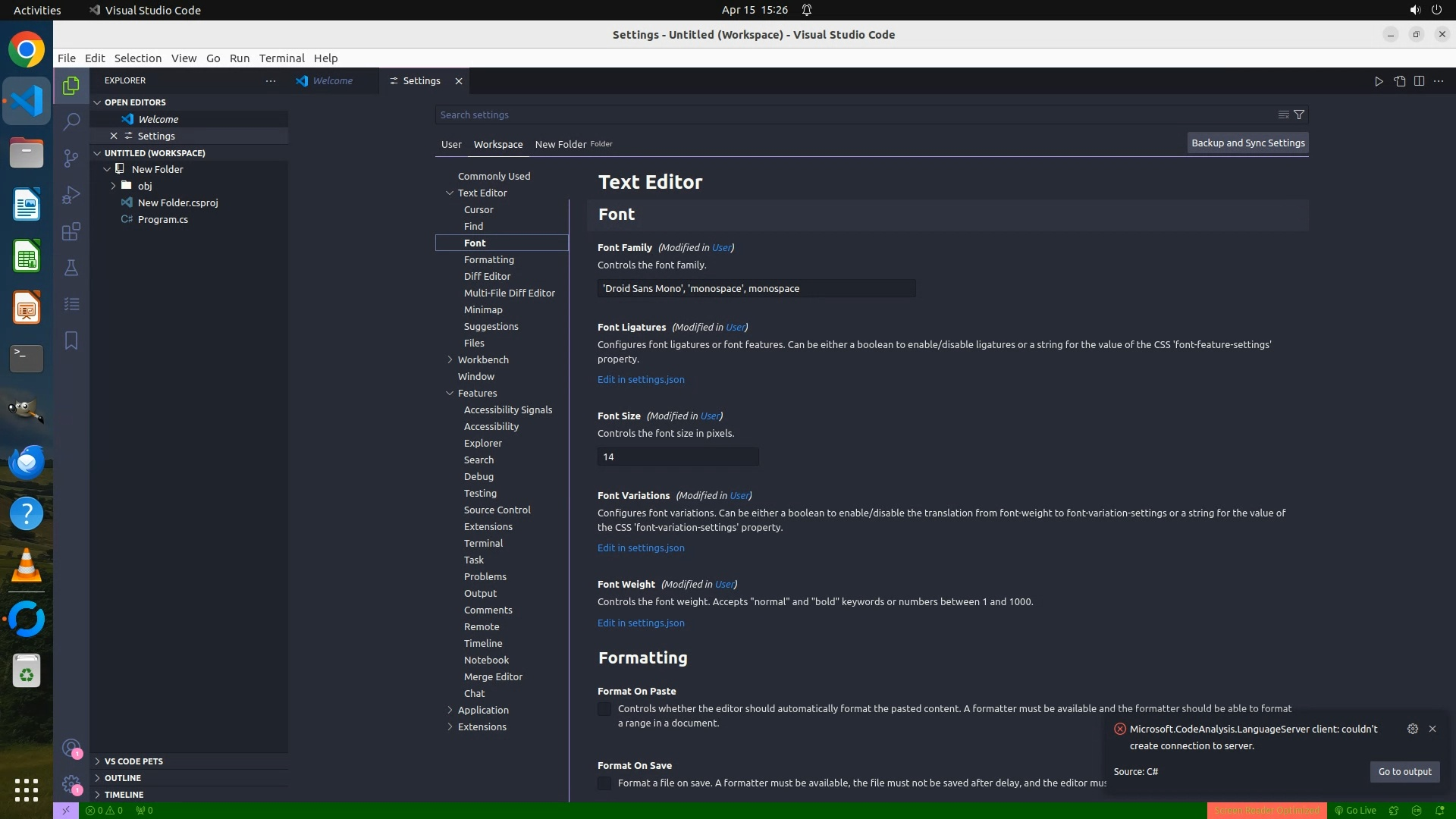The width and height of the screenshot is (1456, 819).
Task: Click Edit in settings.json under Font Ligatures
Action: 641,379
